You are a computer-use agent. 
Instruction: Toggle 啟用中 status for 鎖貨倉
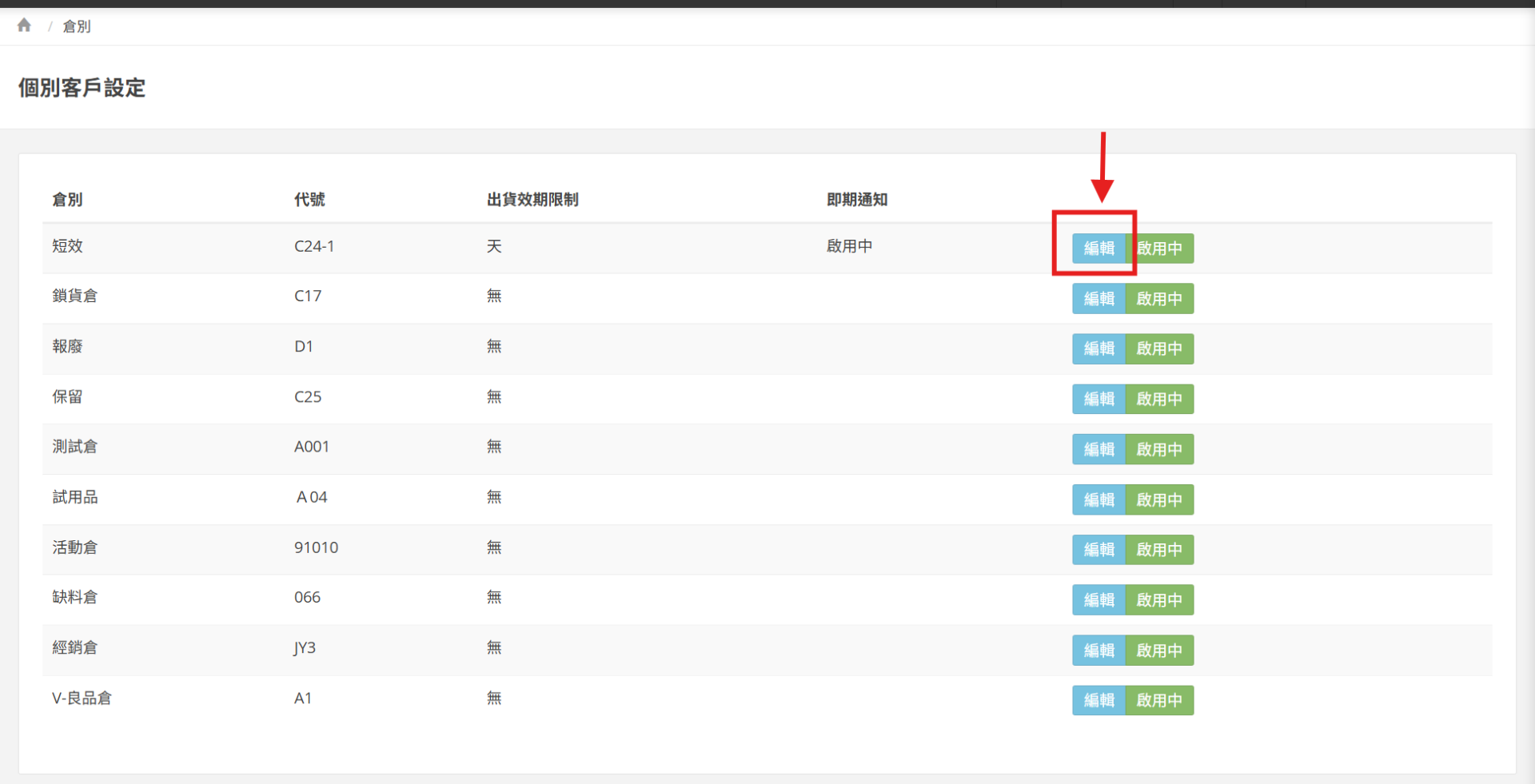pos(1159,299)
